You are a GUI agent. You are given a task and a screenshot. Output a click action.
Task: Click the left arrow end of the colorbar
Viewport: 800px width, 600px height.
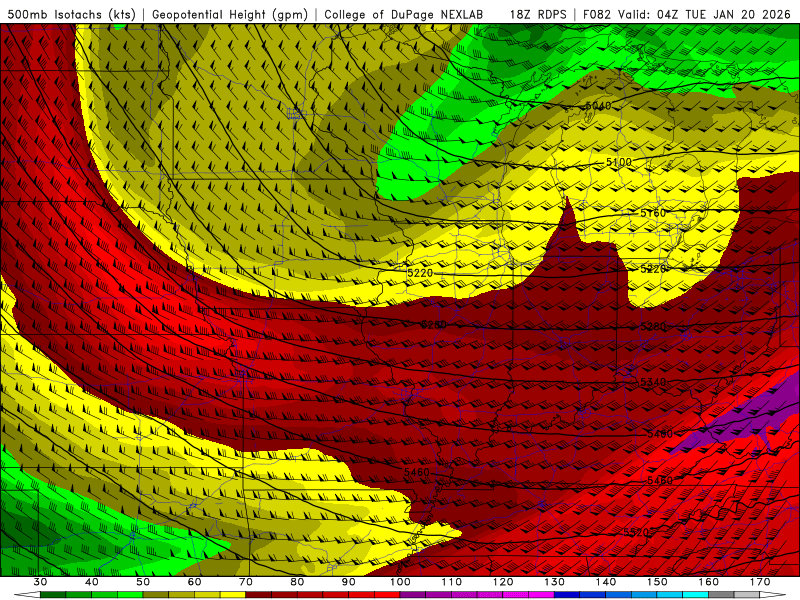[x=27, y=595]
